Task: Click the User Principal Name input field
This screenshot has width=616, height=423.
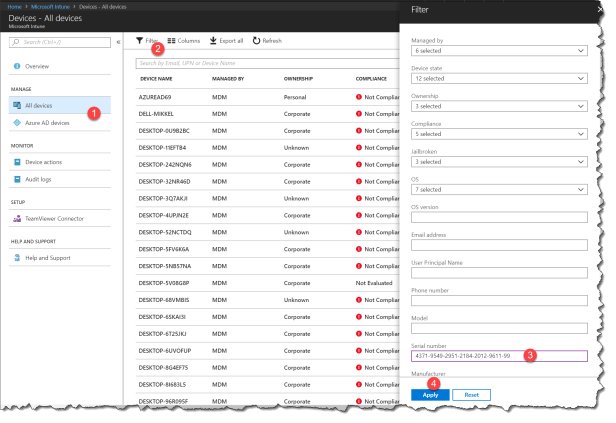Action: 499,273
